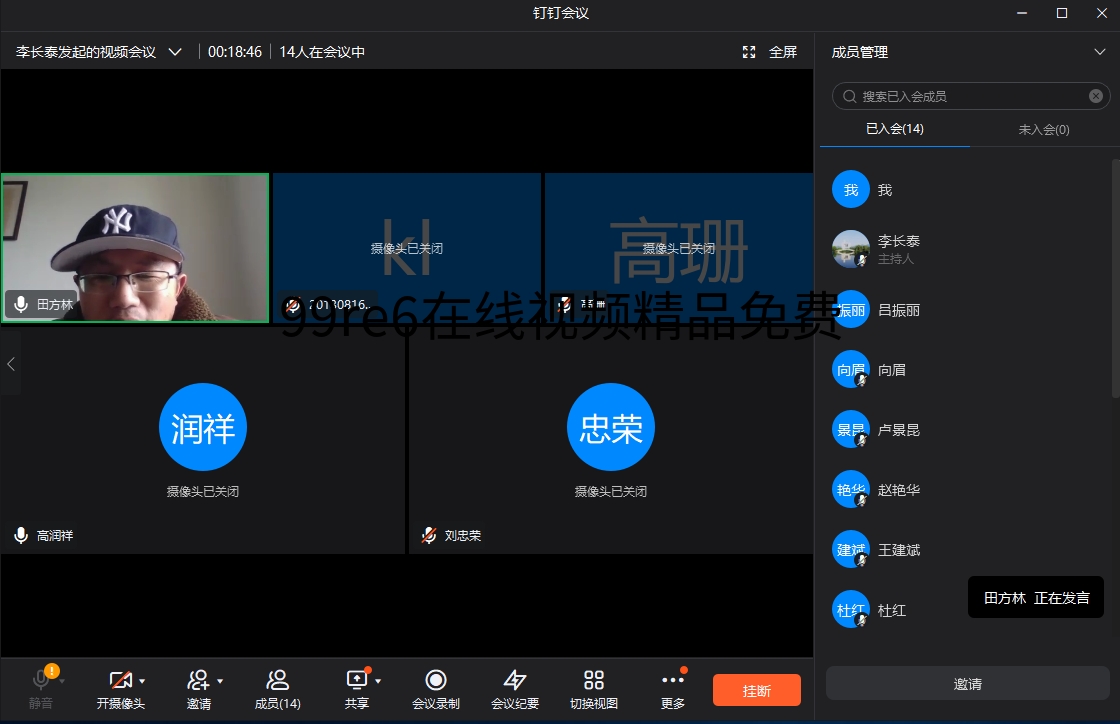1120x724 pixels.
Task: Switch layout via 切换视图
Action: tap(594, 690)
